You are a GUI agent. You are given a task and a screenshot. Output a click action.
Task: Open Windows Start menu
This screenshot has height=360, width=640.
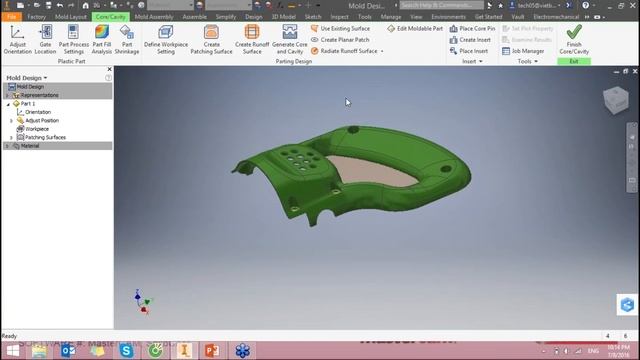pyautogui.click(x=13, y=351)
